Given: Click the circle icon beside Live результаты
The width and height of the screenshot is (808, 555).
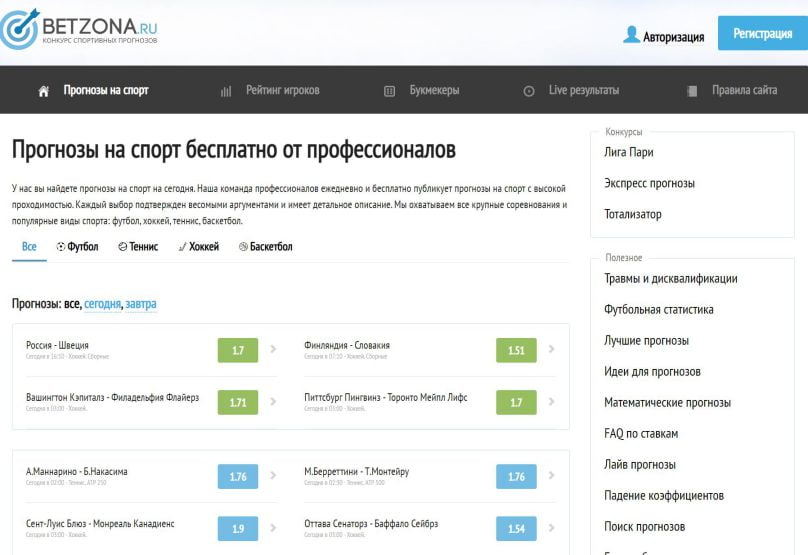Looking at the screenshot, I should [x=529, y=91].
